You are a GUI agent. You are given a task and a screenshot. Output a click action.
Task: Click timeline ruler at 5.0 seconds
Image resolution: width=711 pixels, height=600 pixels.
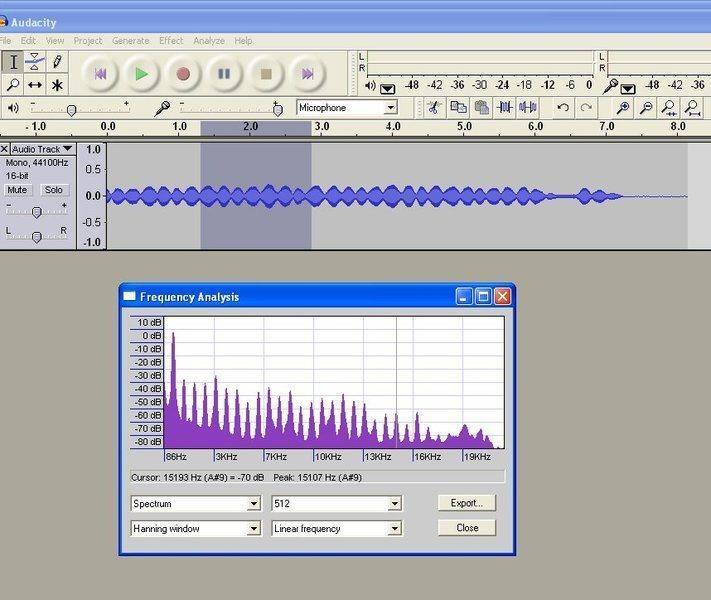pyautogui.click(x=464, y=127)
